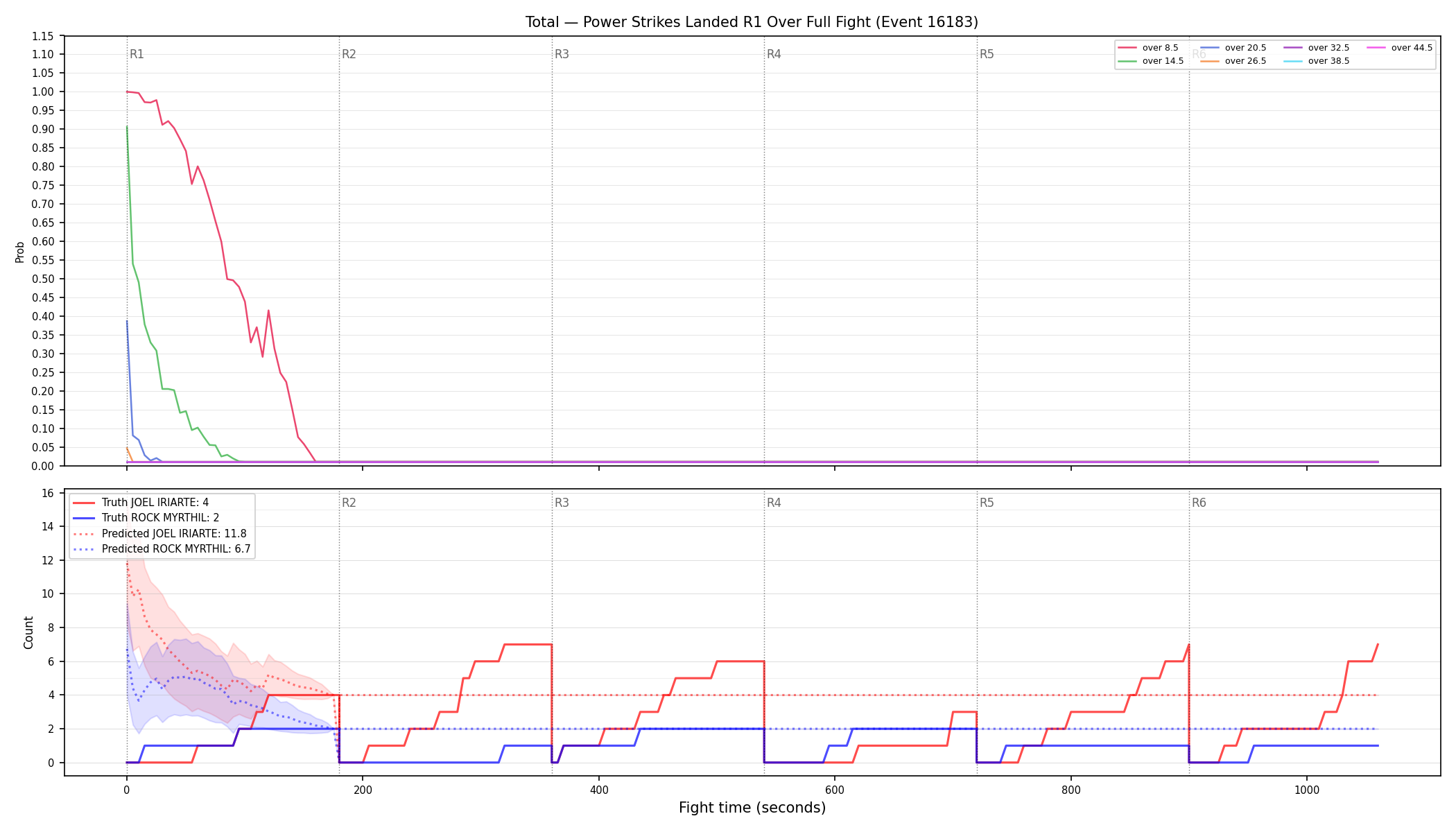Click the 4 tick on the Count axis

point(51,695)
